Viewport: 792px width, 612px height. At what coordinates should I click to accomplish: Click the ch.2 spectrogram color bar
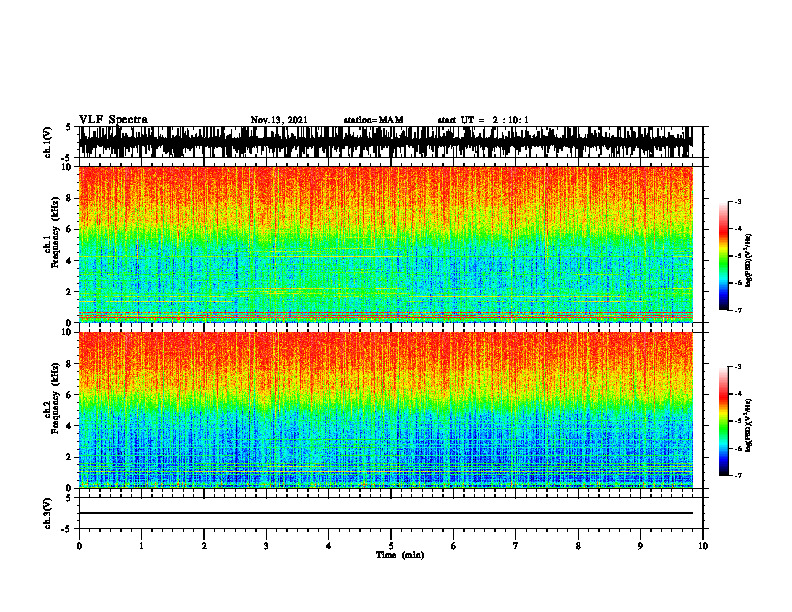[723, 421]
